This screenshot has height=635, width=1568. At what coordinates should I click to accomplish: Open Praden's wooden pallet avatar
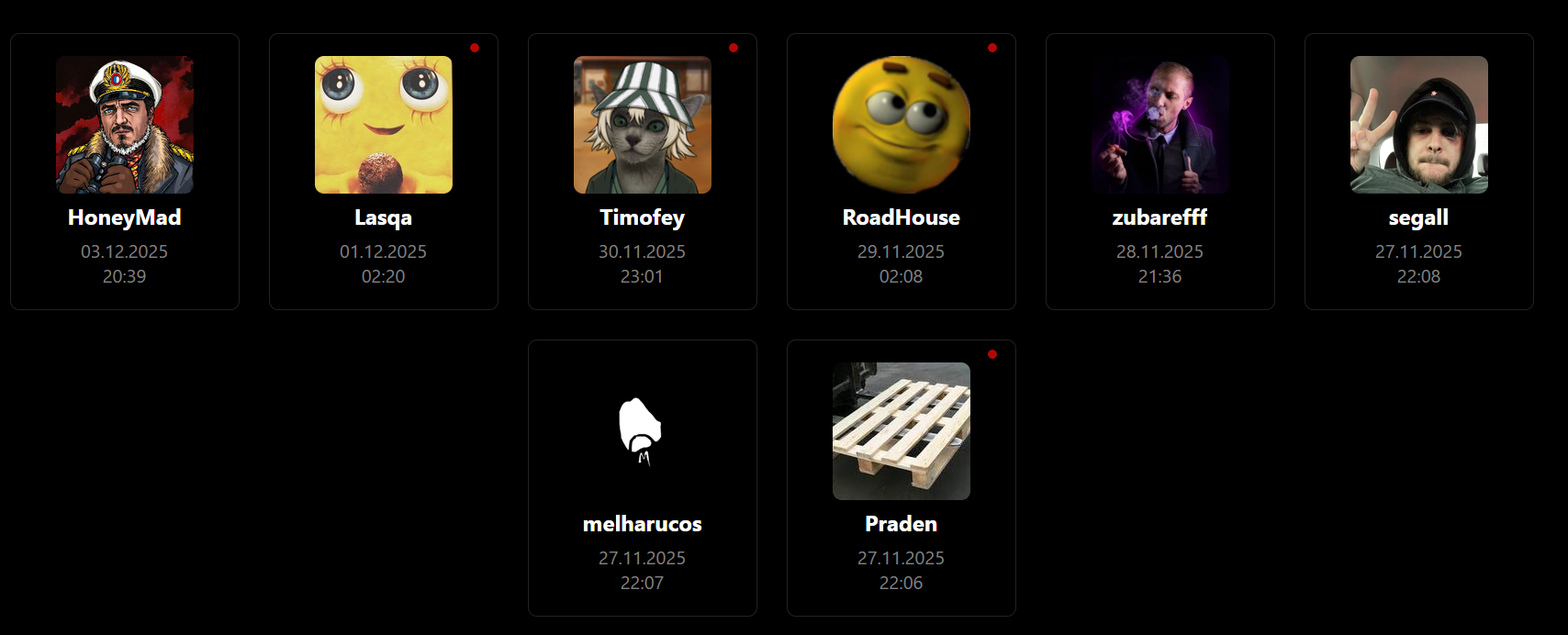[x=902, y=431]
